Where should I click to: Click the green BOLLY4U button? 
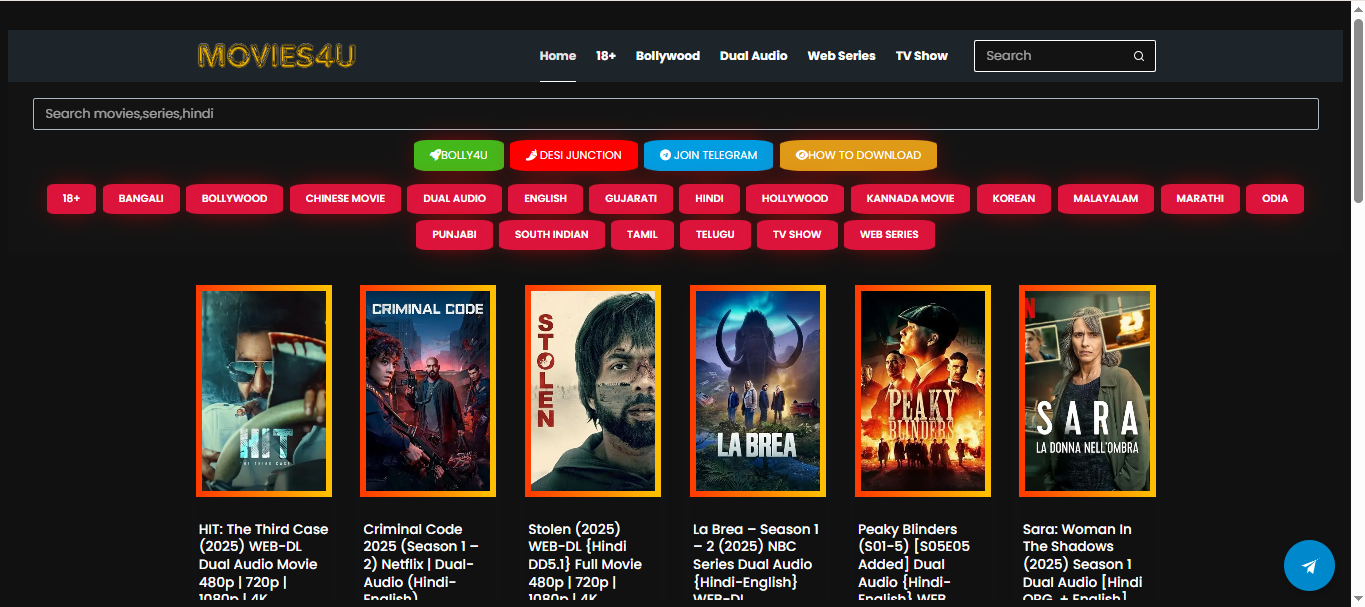click(x=459, y=155)
